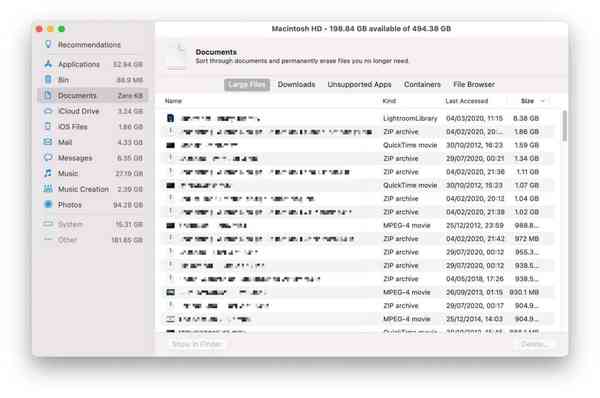600x398 pixels.
Task: Click the date 29/07/2020, 00:17
Action: pyautogui.click(x=474, y=306)
